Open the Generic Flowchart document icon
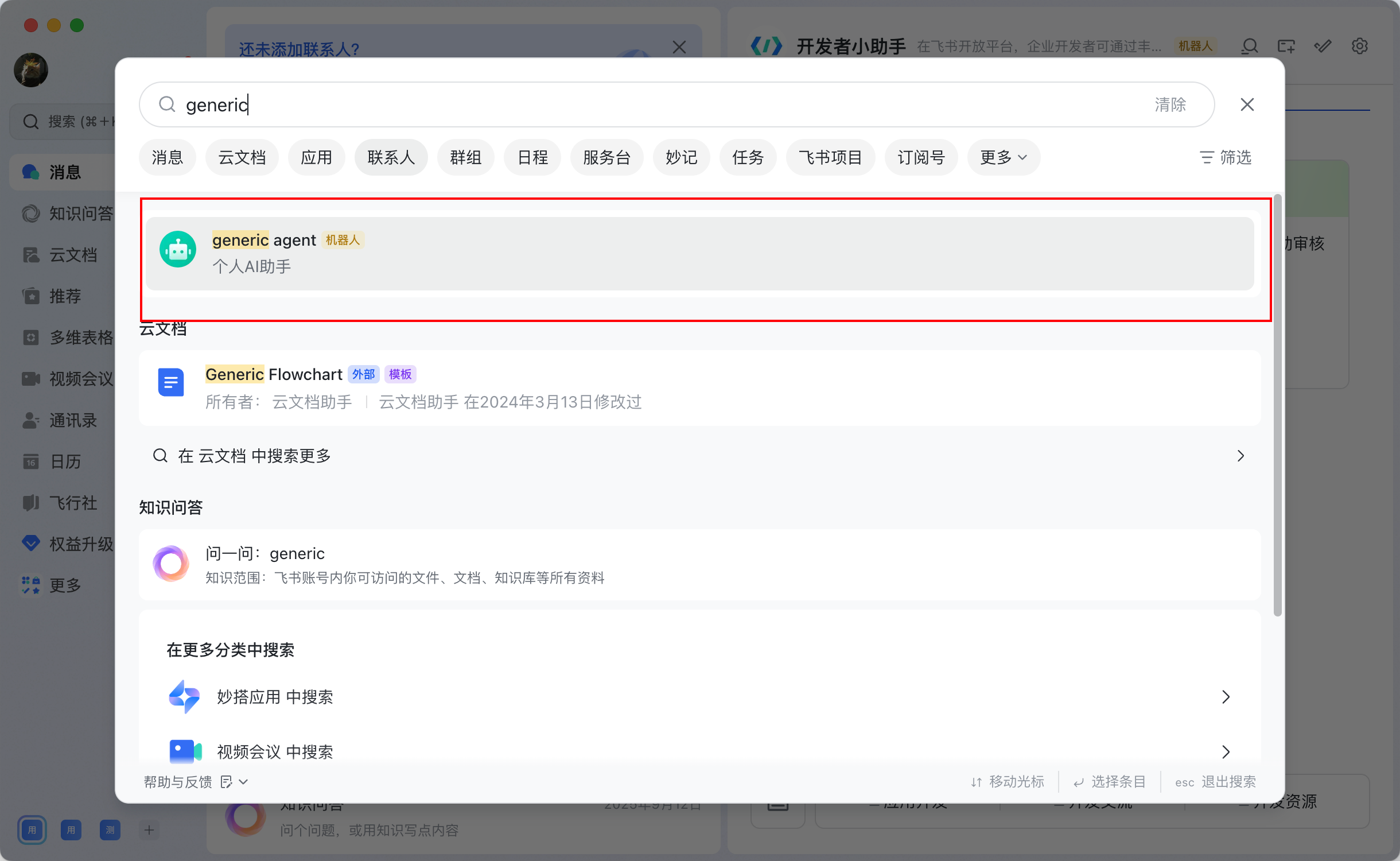 coord(171,383)
